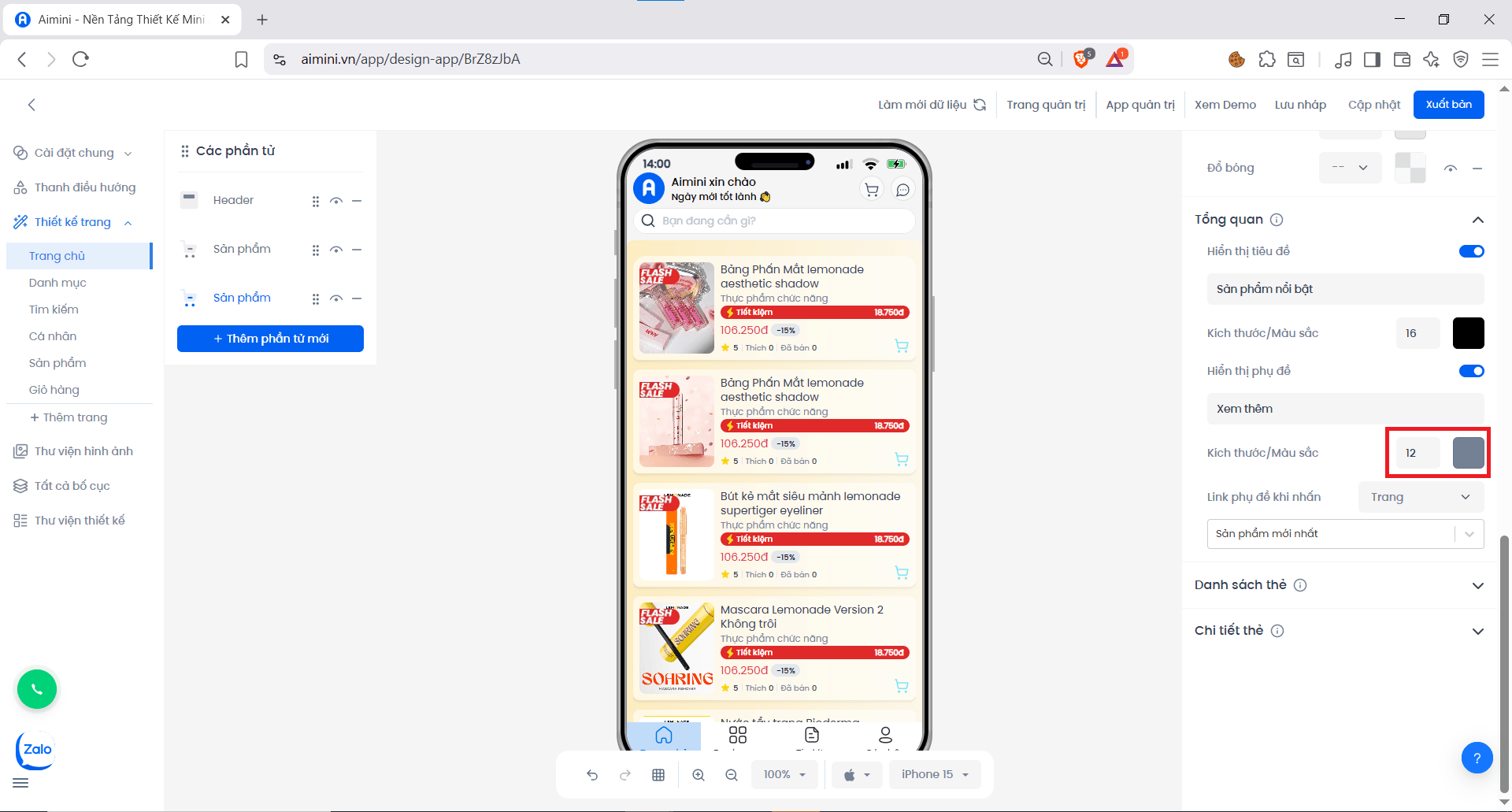This screenshot has height=812, width=1512.
Task: Open the shopping cart icon in phone header
Action: pos(872,190)
